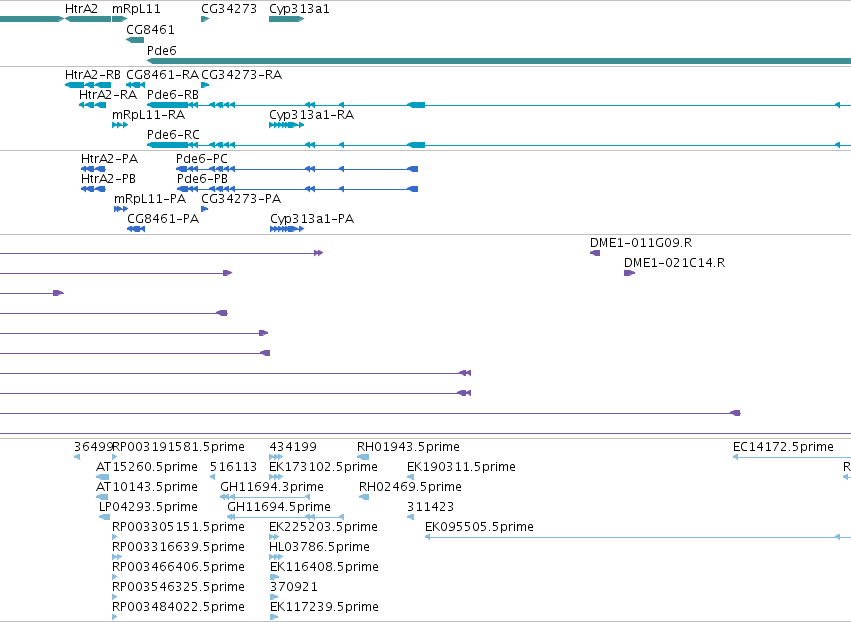Select GH11694.3prime EST label
The image size is (851, 622).
click(x=272, y=487)
